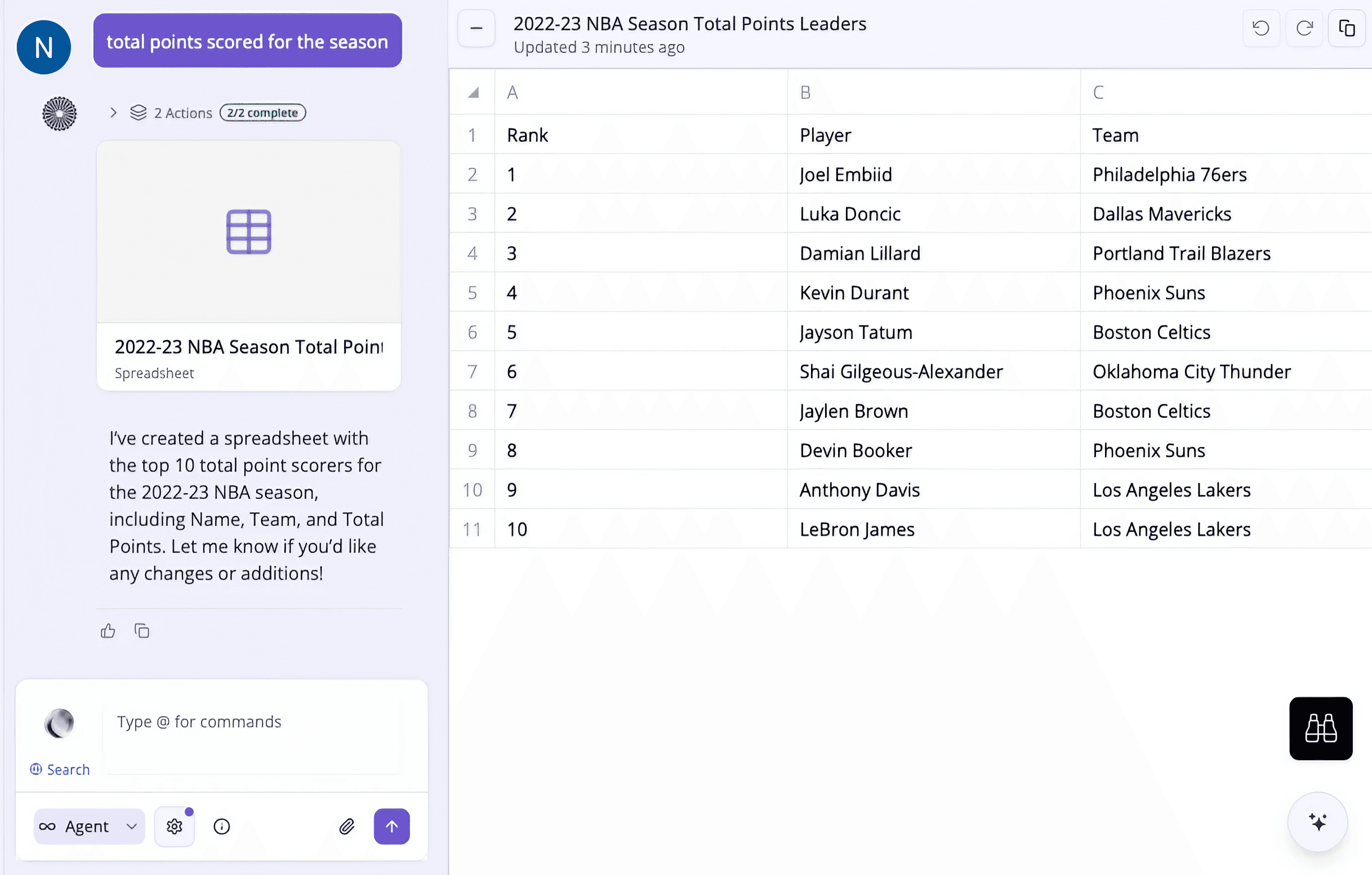
Task: Click the select-all corner triangle
Action: coord(473,92)
